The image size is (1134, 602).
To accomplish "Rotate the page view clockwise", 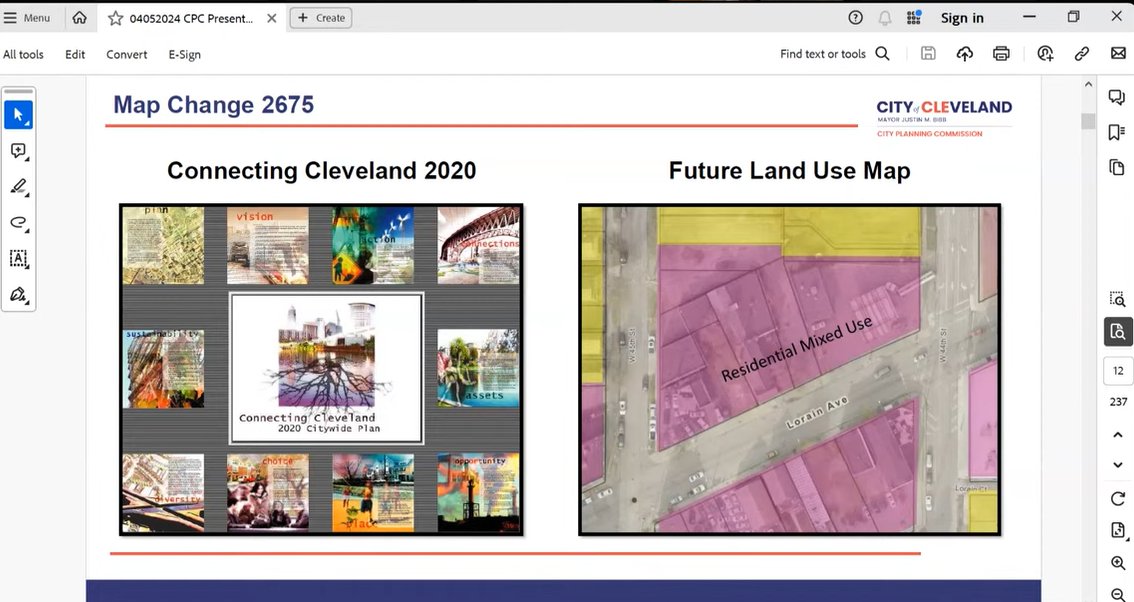I will click(1118, 499).
